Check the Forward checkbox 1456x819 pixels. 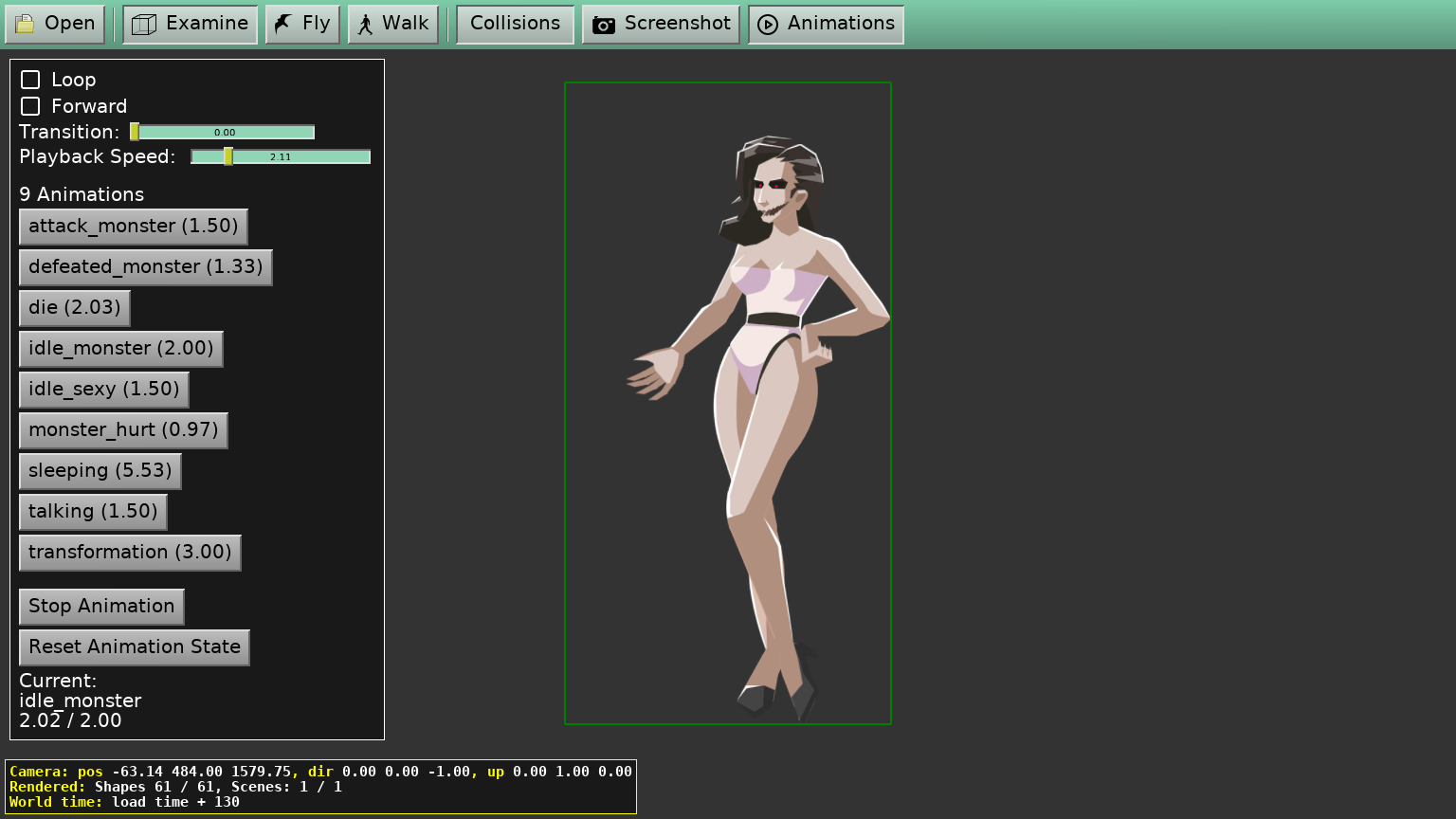click(30, 106)
